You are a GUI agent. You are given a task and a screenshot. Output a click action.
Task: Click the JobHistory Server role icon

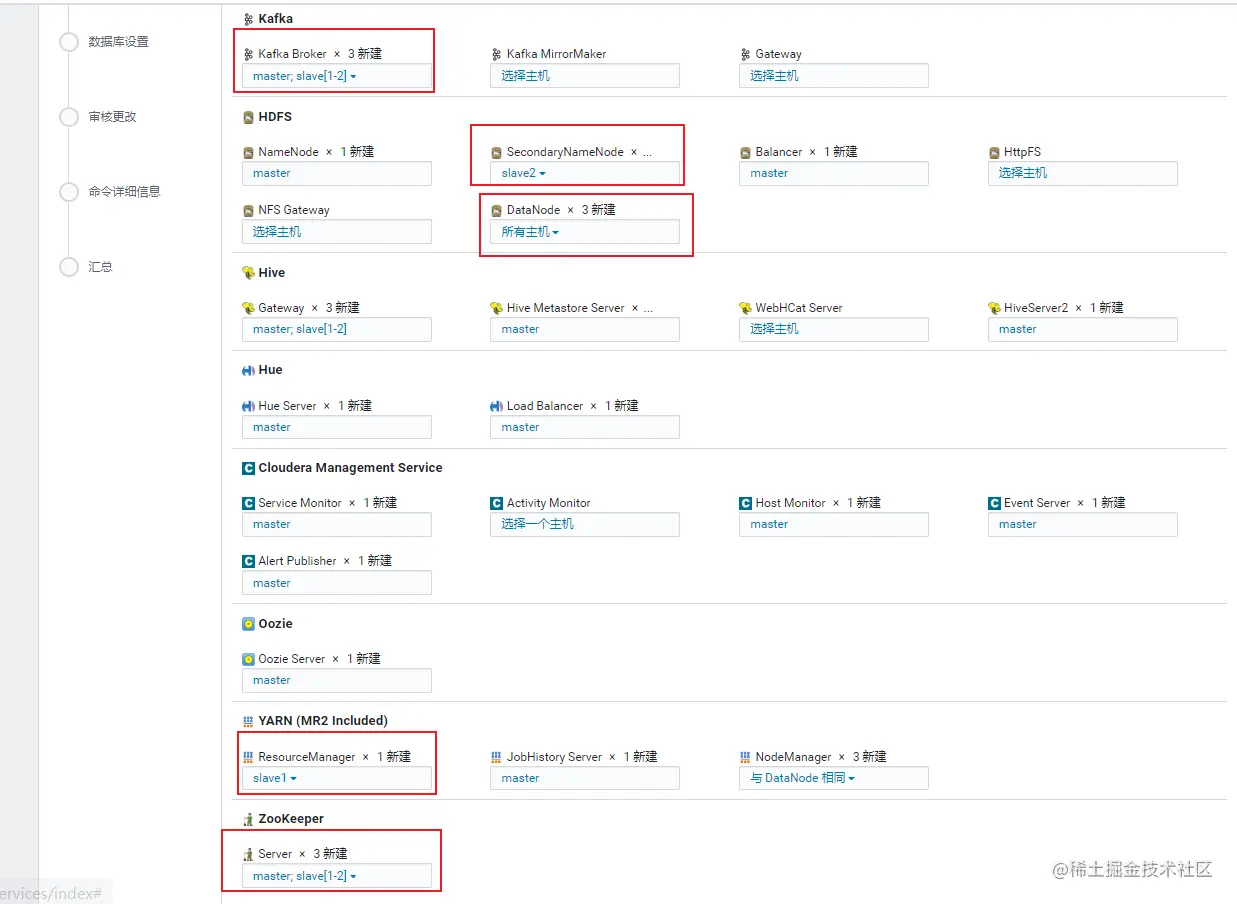496,757
